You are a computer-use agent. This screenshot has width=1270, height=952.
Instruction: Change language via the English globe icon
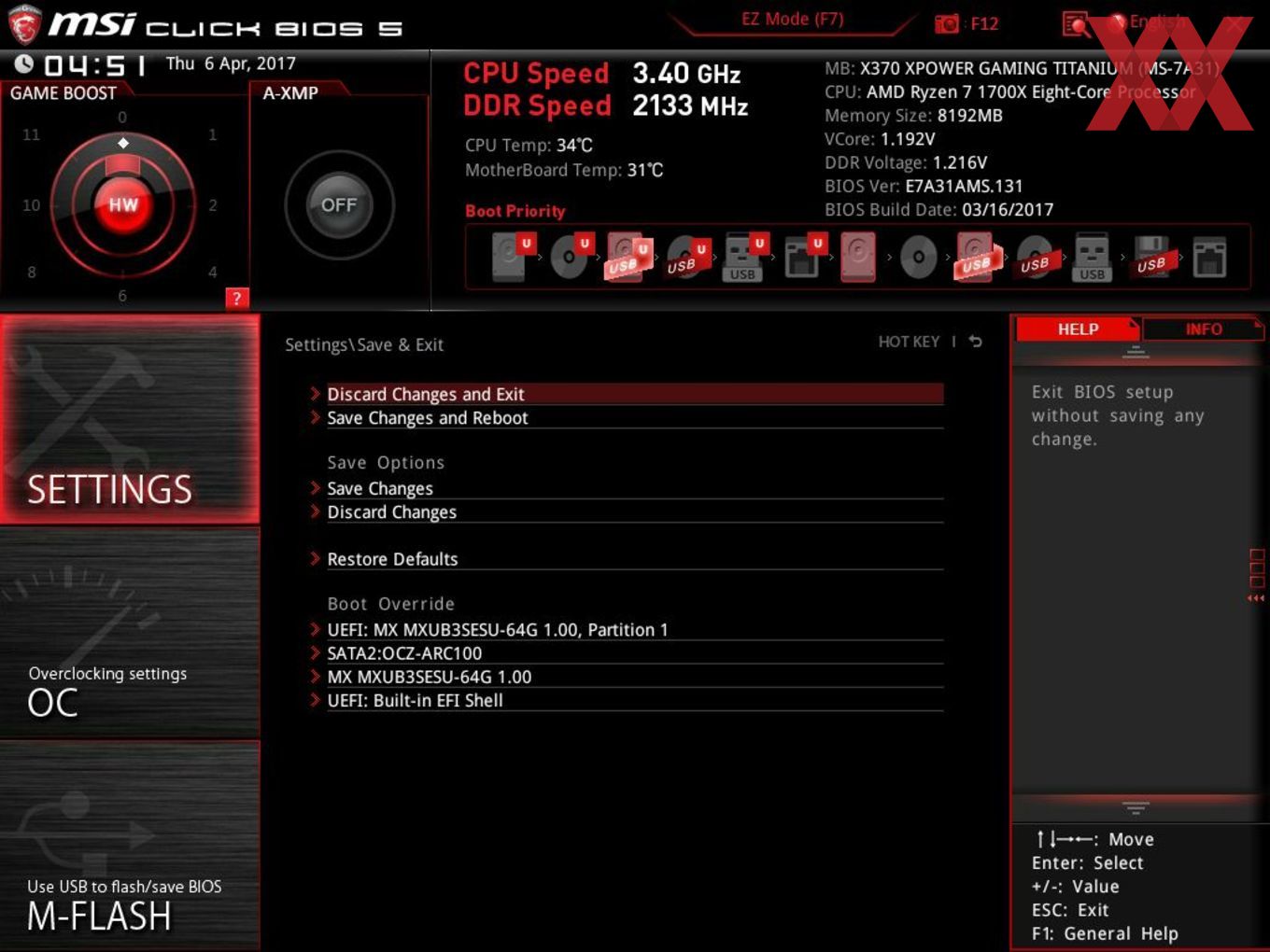1116,21
